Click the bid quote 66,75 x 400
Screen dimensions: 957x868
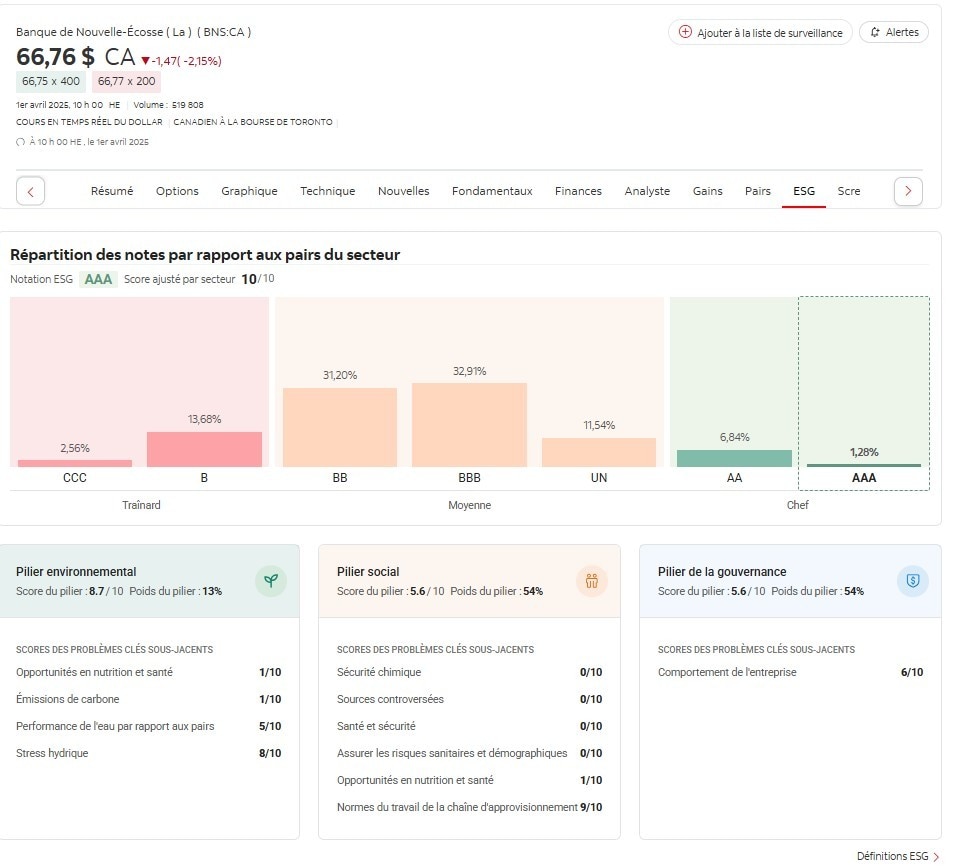pos(51,81)
